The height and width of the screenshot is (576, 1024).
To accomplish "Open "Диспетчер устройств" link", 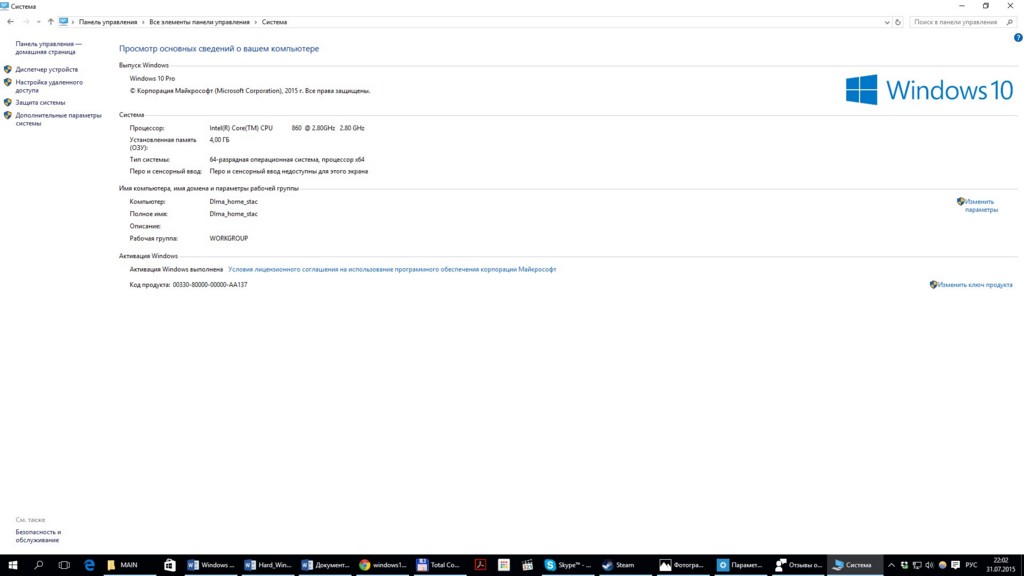I will click(x=46, y=69).
